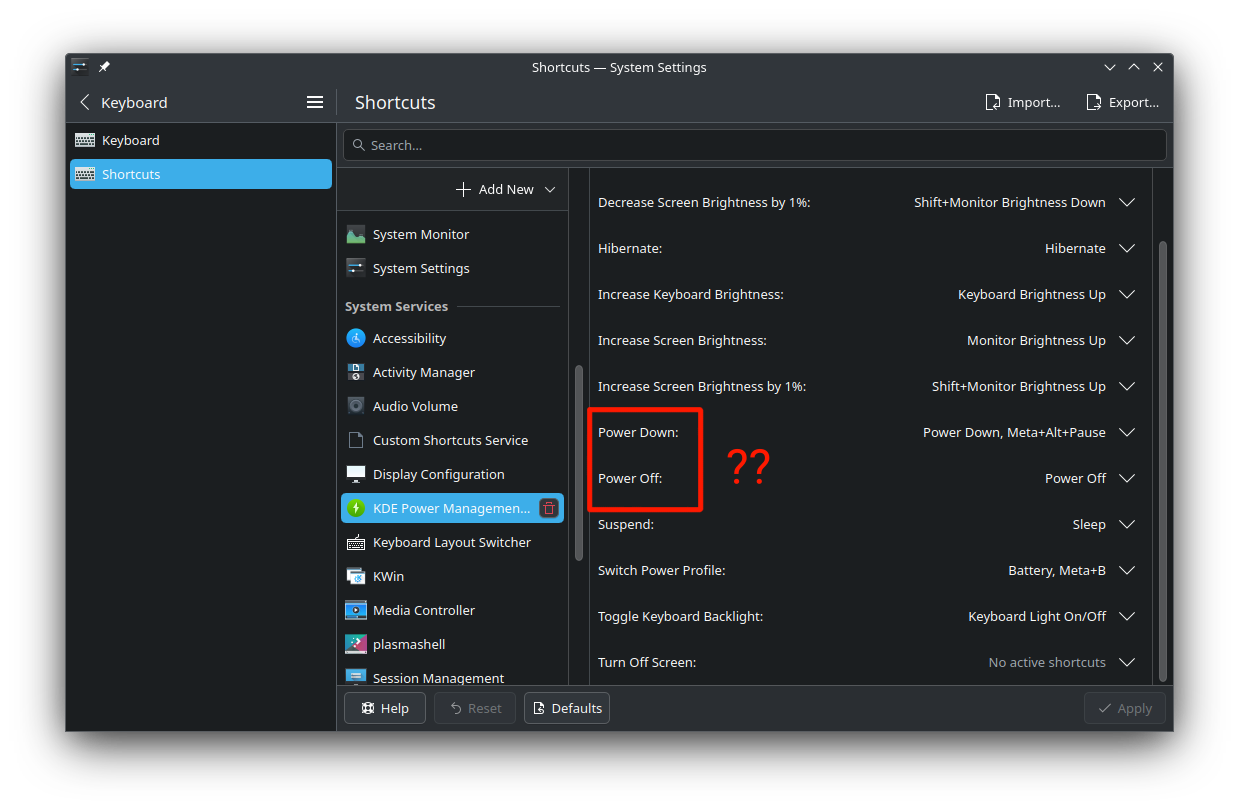The image size is (1240, 810).
Task: Open the Add New dropdown
Action: (504, 188)
